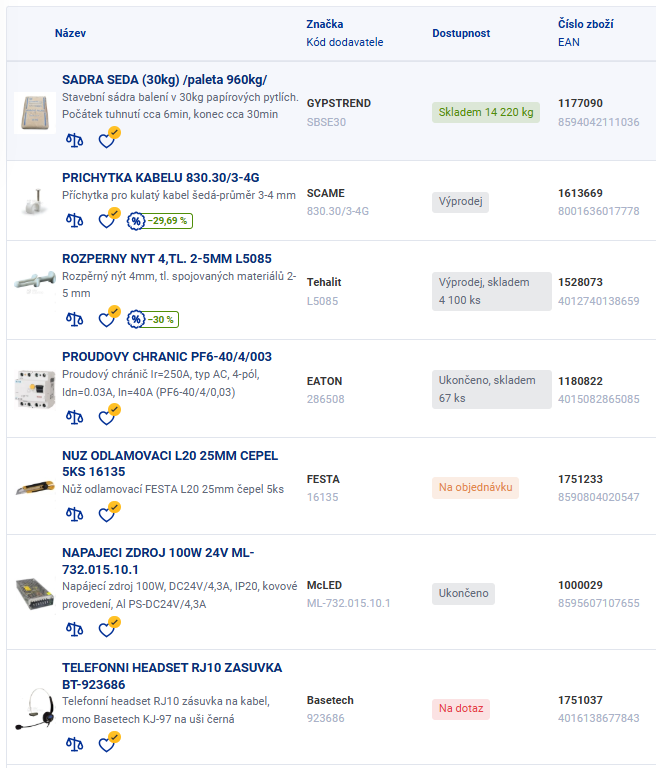Click the −29,69 % discount badge
The image size is (656, 768).
(160, 221)
